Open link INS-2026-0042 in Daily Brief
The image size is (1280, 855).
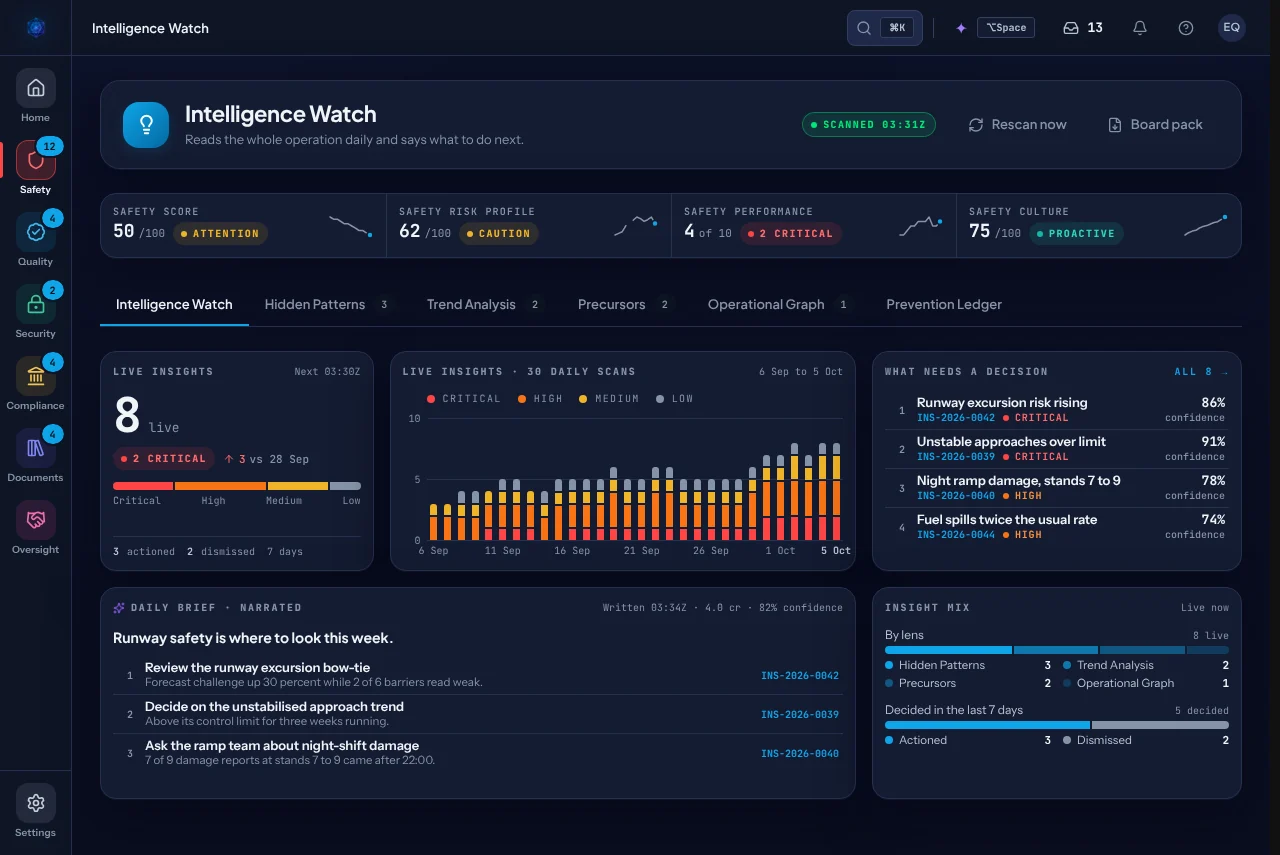click(x=800, y=675)
